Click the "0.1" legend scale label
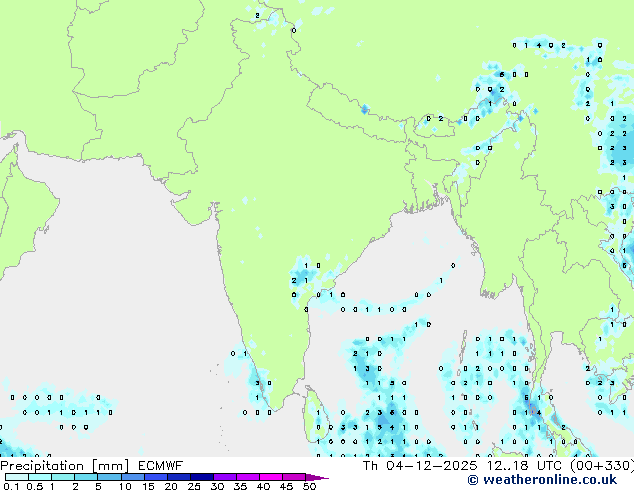The height and width of the screenshot is (490, 634). click(11, 486)
